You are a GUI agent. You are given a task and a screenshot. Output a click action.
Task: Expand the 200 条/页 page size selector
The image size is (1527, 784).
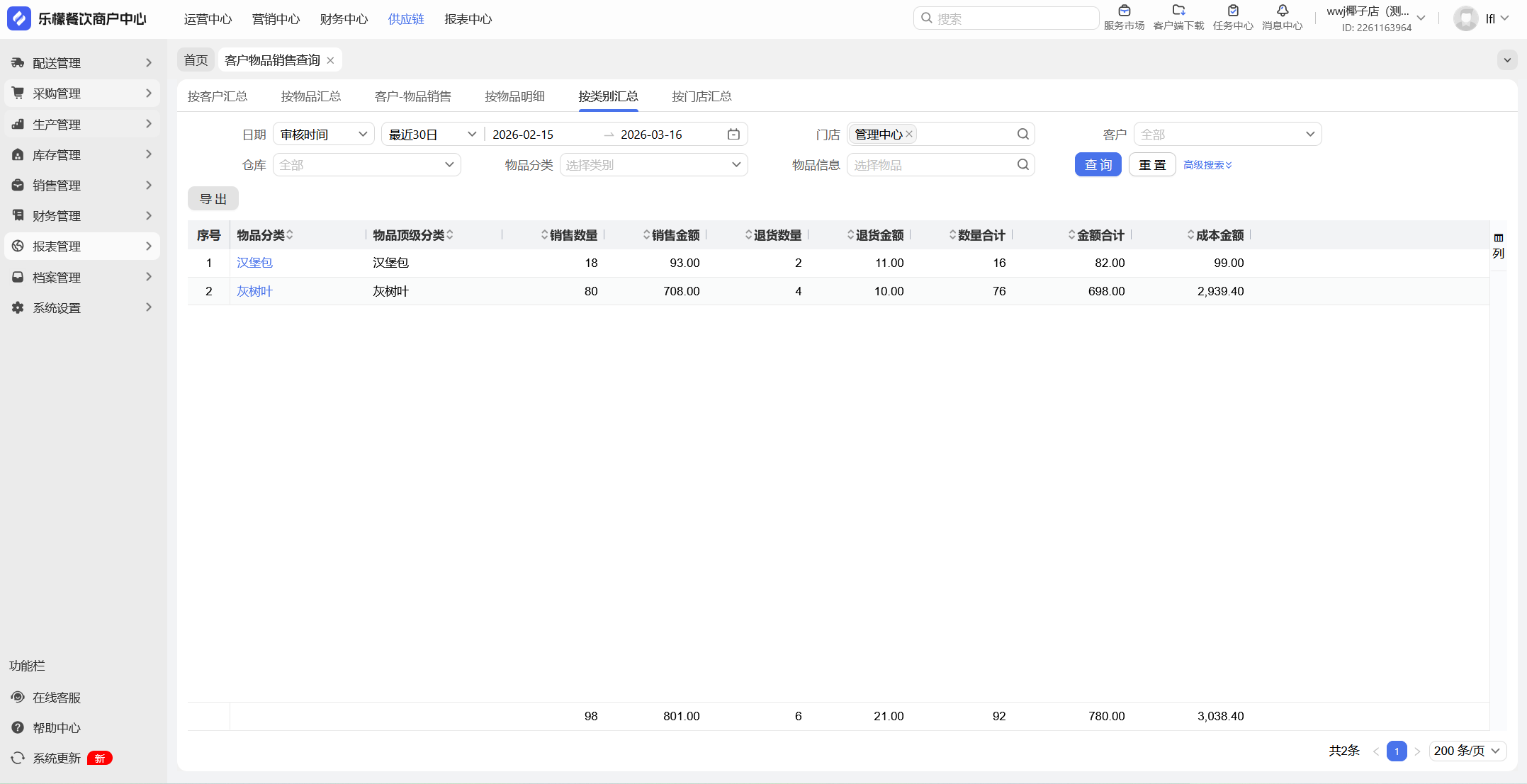pos(1467,751)
